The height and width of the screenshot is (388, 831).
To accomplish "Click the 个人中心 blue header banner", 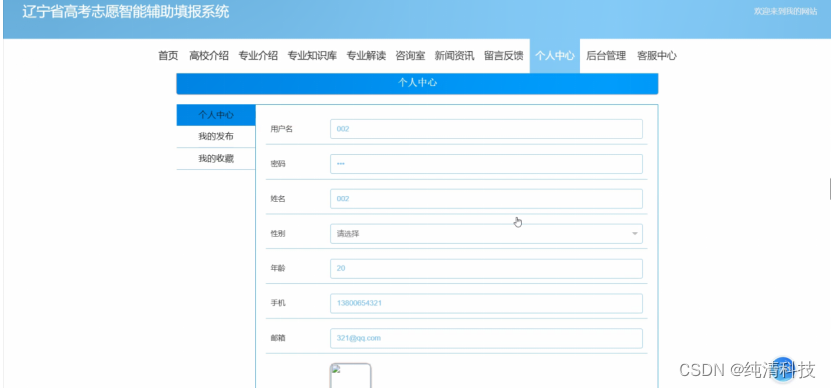I will coord(417,83).
